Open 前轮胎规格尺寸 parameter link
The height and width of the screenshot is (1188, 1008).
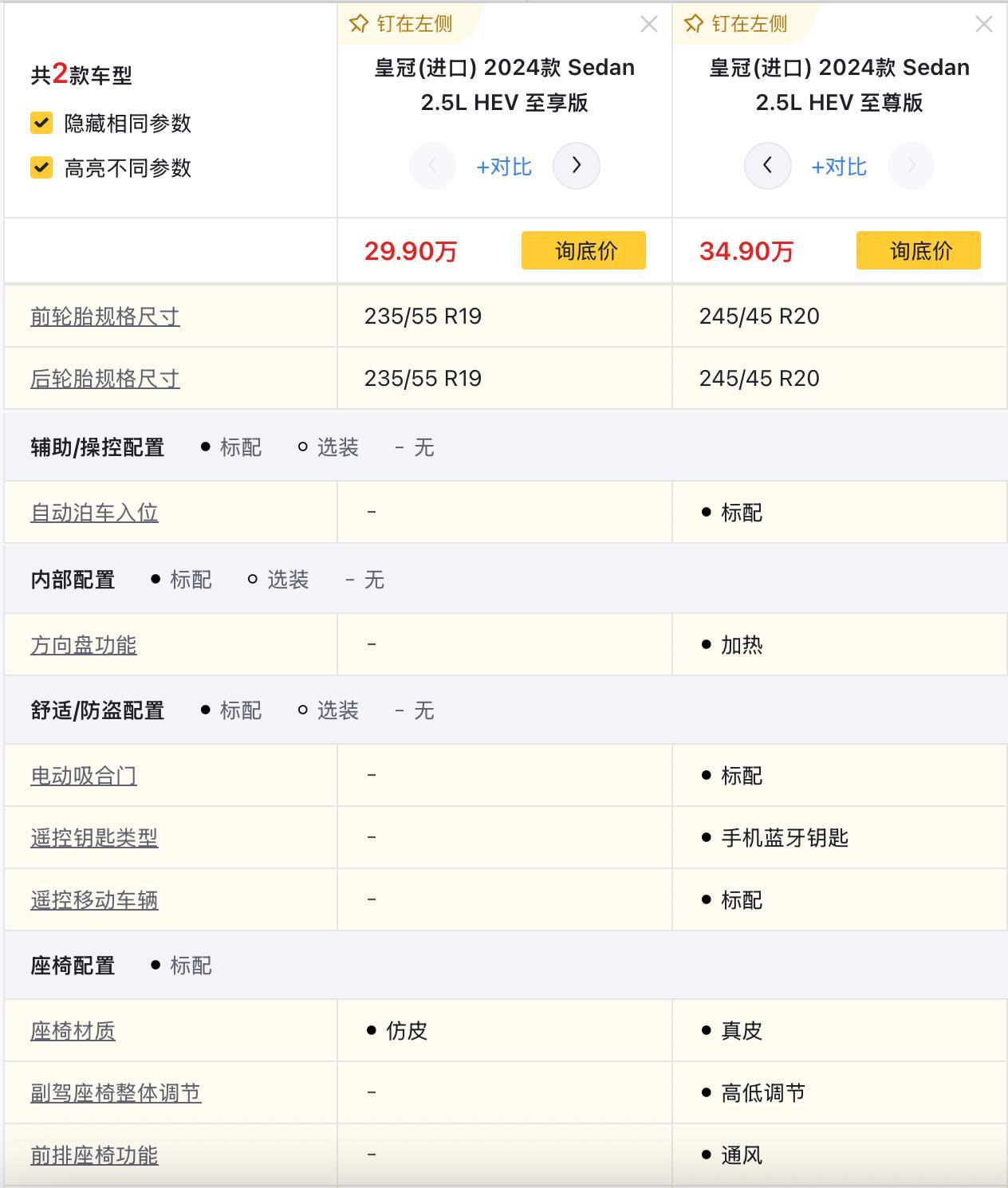pyautogui.click(x=105, y=317)
